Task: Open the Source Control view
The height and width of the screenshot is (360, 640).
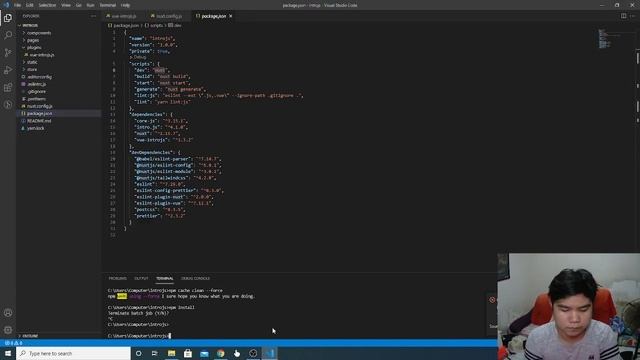Action: (x=8, y=53)
